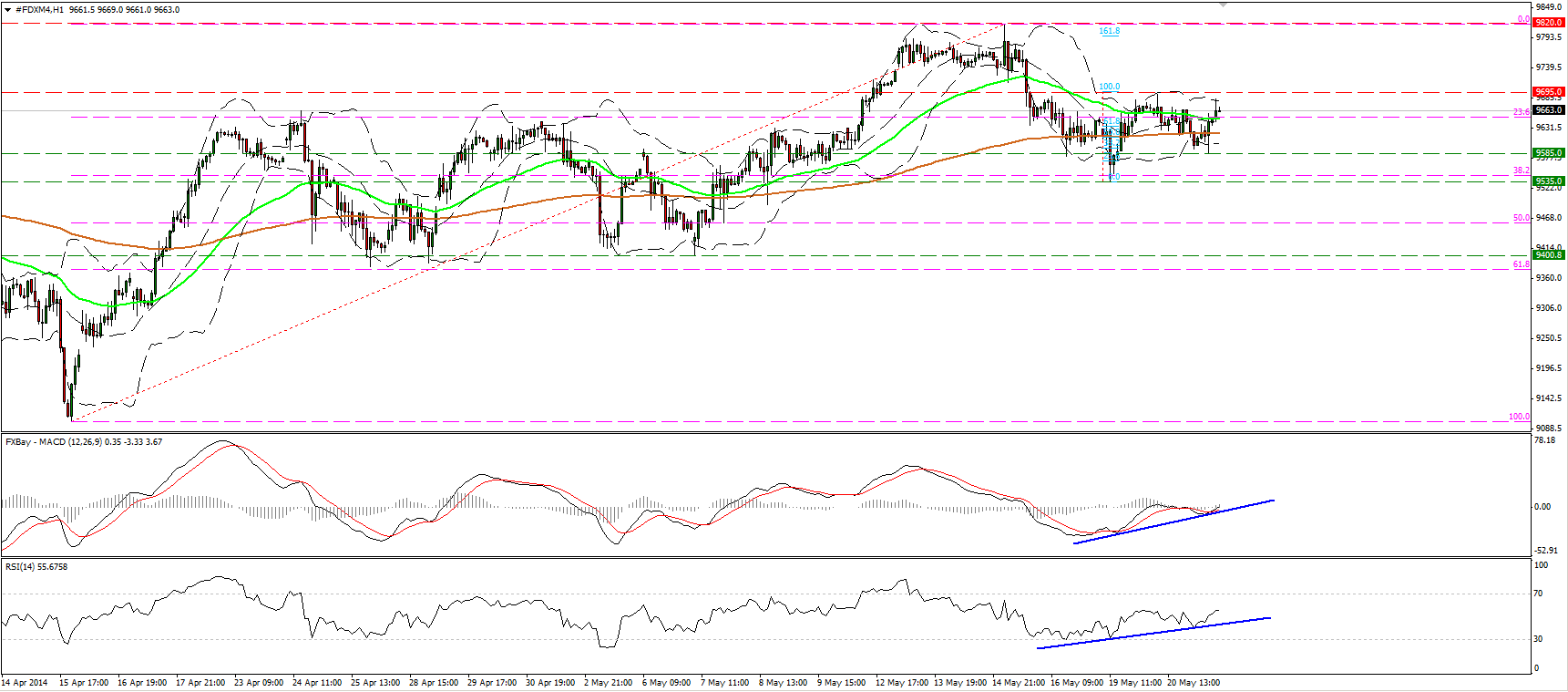Click the RSI(14) 55.6758 indicator label
The image size is (1568, 692).
[36, 566]
